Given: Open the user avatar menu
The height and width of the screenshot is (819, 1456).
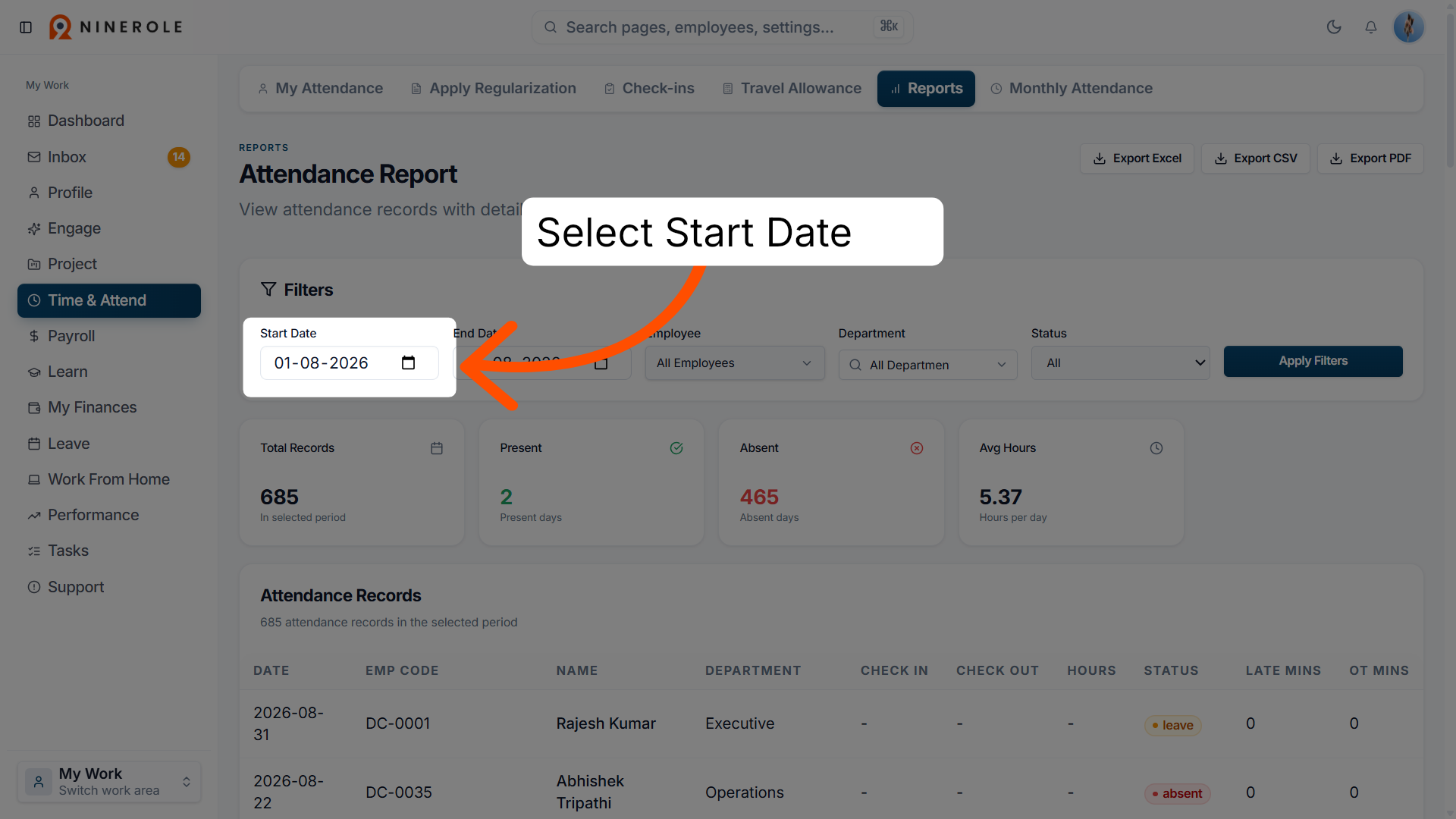Looking at the screenshot, I should 1408,27.
